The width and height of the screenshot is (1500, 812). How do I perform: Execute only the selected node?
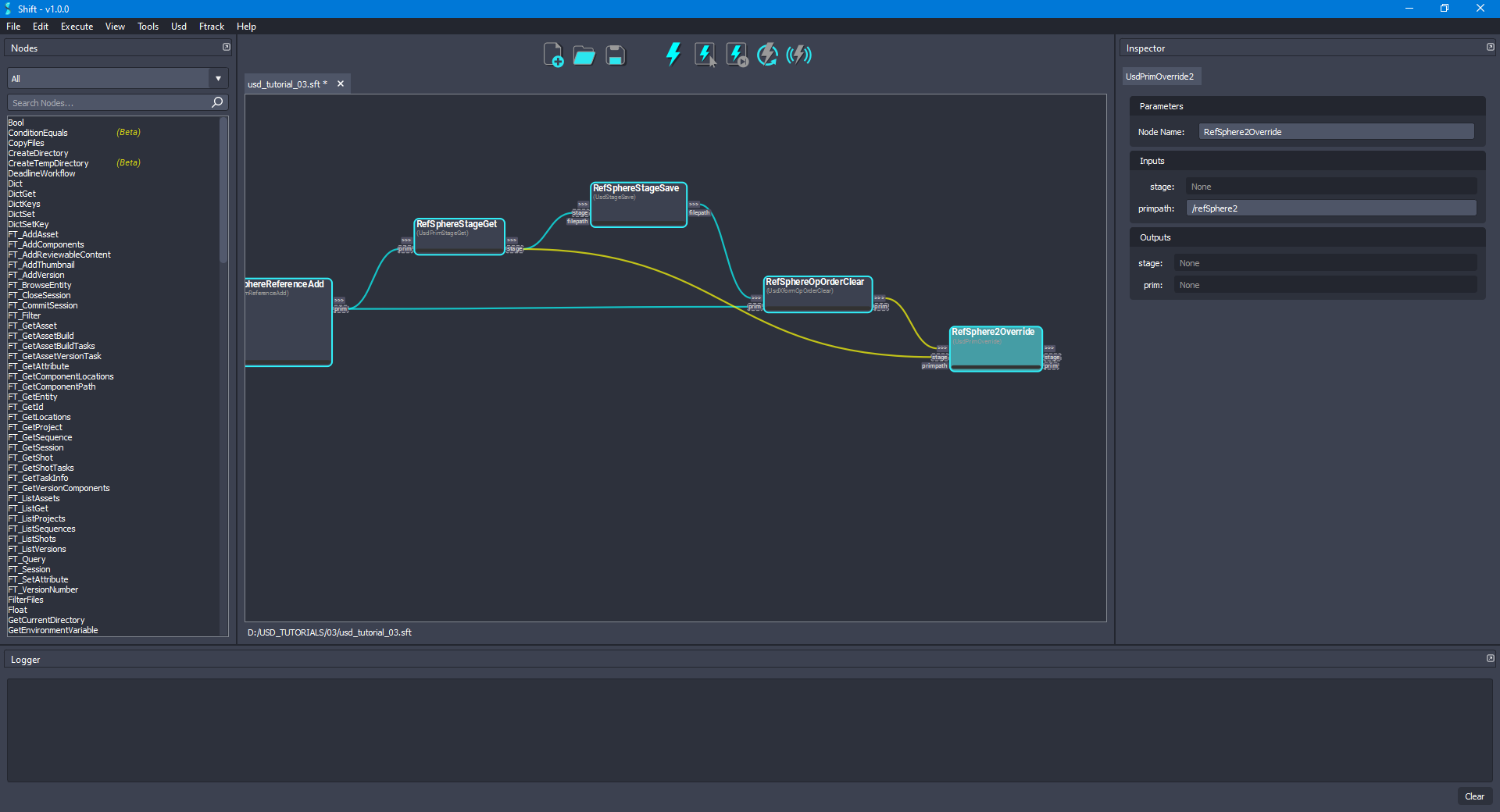tap(705, 54)
